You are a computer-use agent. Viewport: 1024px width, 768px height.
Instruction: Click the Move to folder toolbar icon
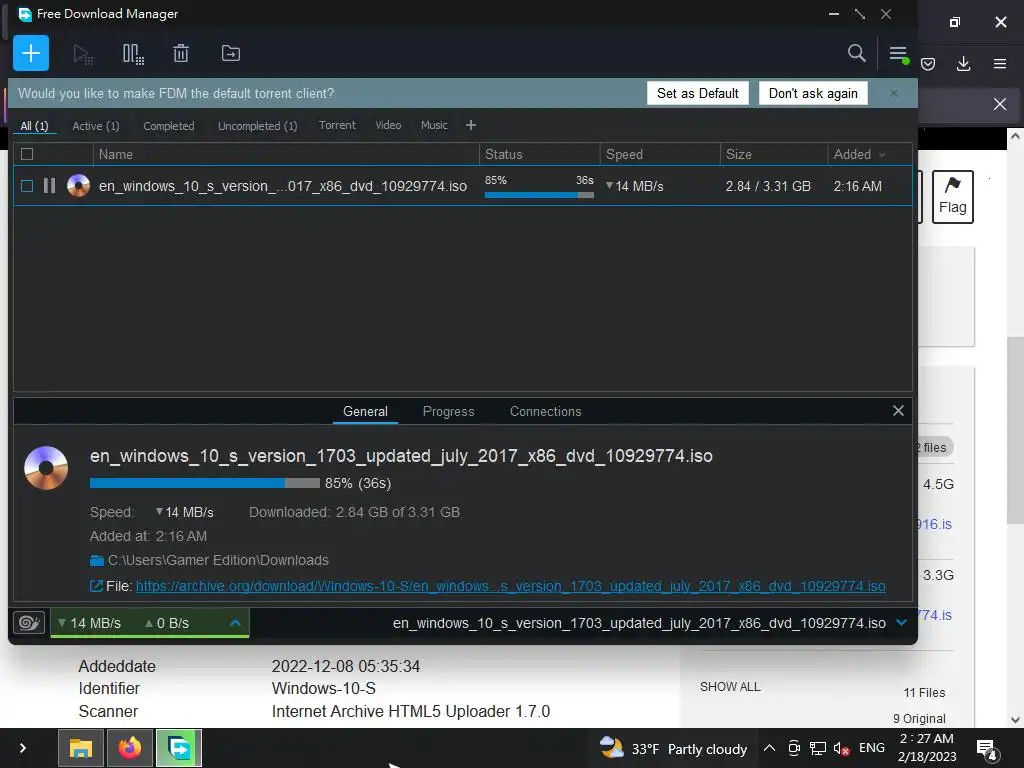coord(231,54)
